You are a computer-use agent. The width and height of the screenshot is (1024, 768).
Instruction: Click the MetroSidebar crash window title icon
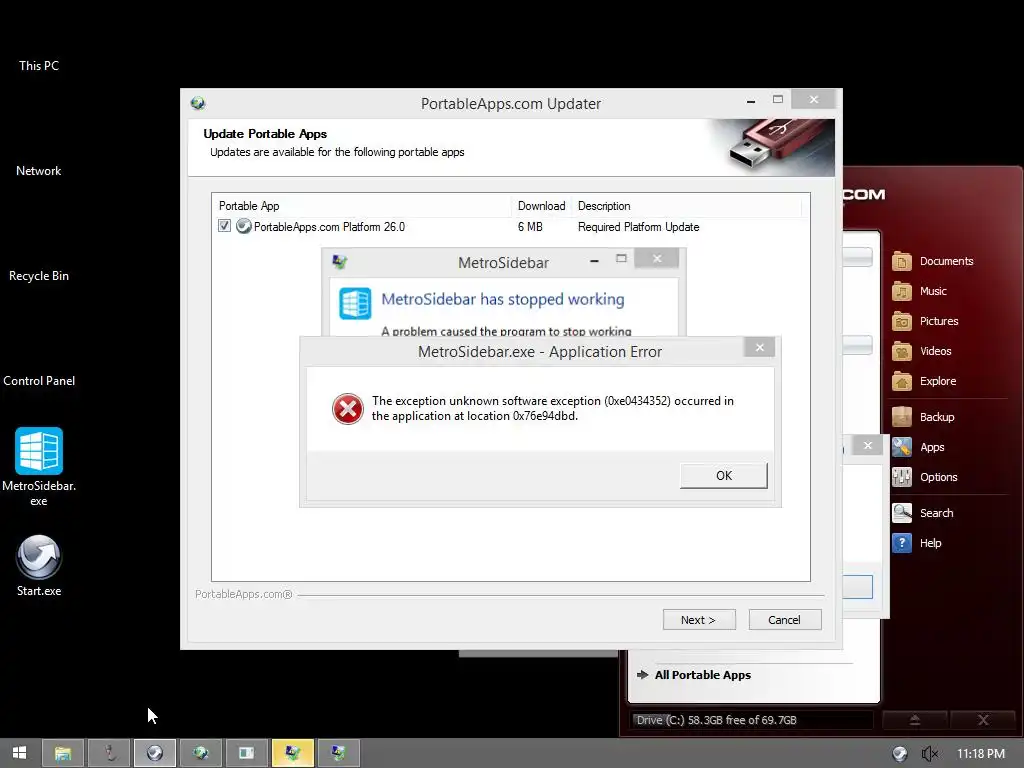pyautogui.click(x=340, y=262)
